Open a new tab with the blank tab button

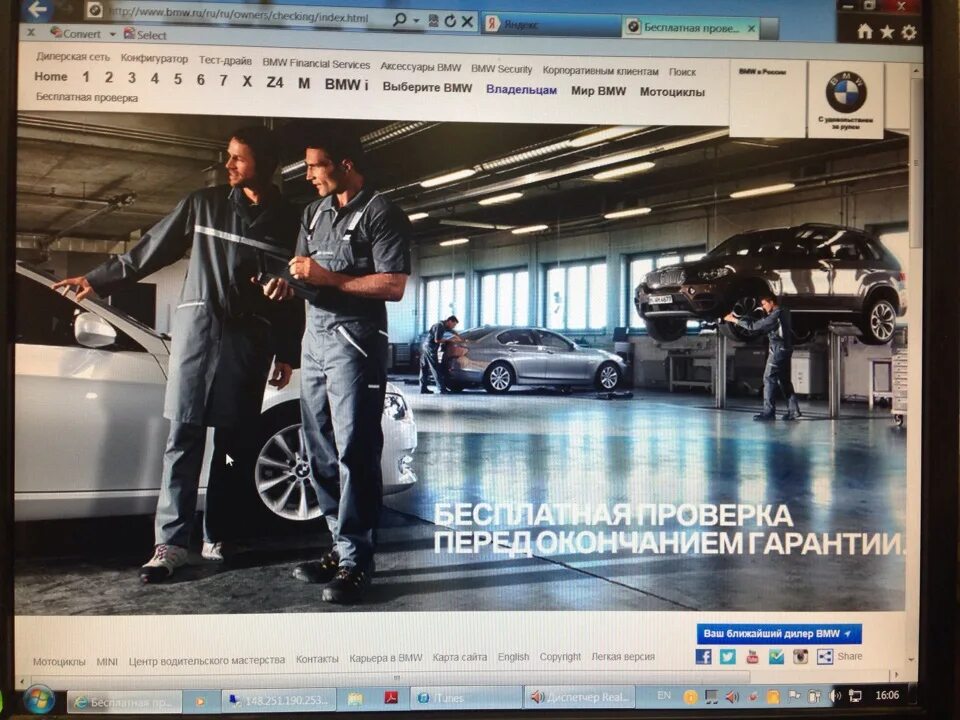[769, 28]
